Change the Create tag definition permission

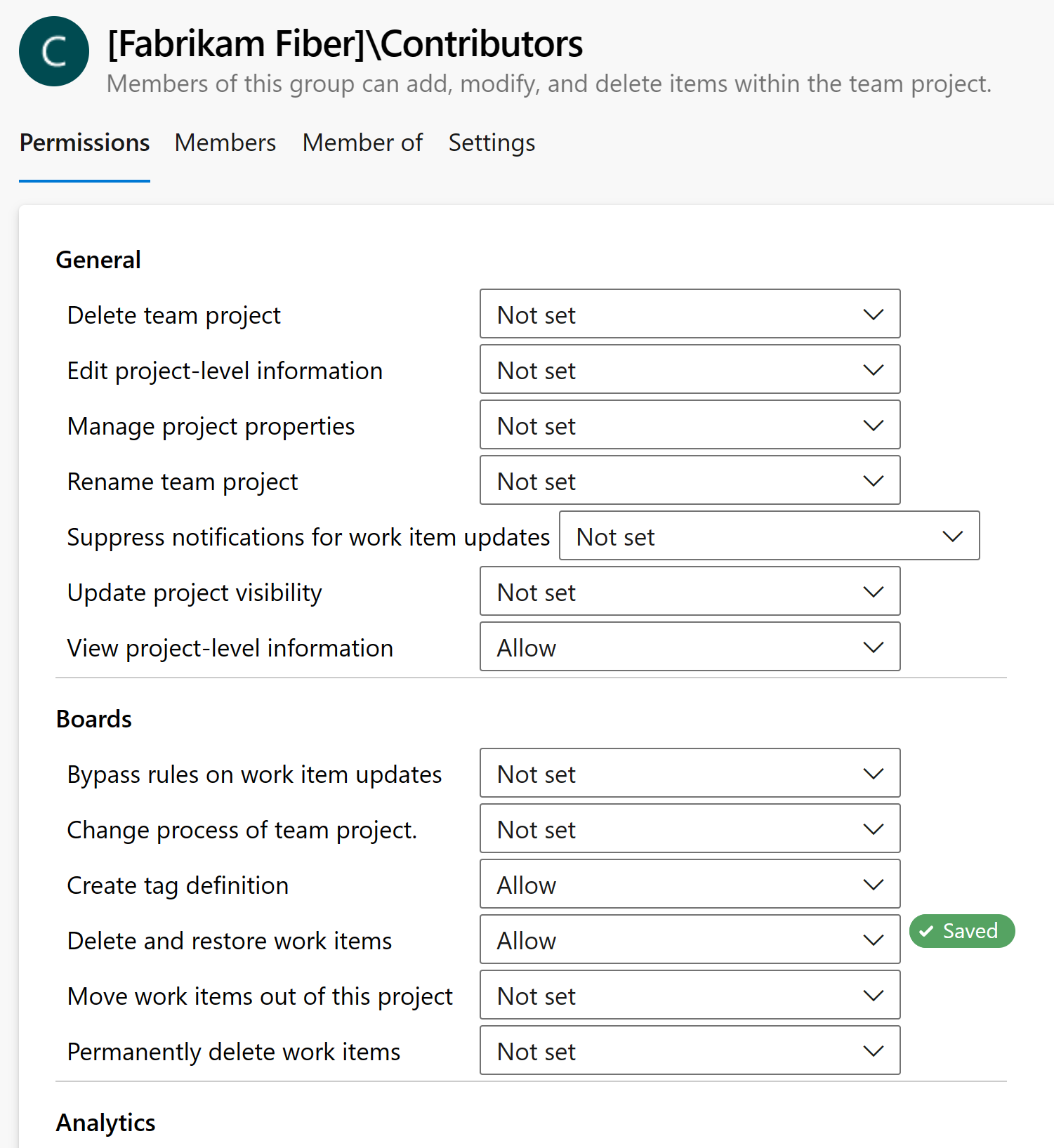(x=689, y=884)
